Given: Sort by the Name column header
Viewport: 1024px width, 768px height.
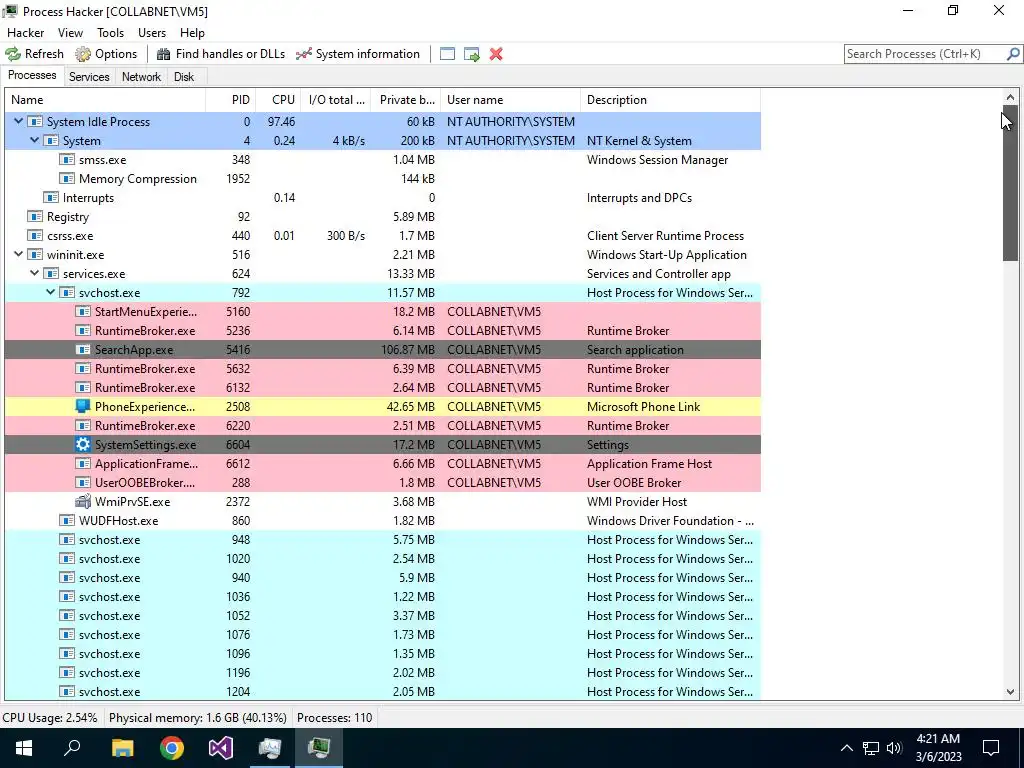Looking at the screenshot, I should tap(105, 100).
